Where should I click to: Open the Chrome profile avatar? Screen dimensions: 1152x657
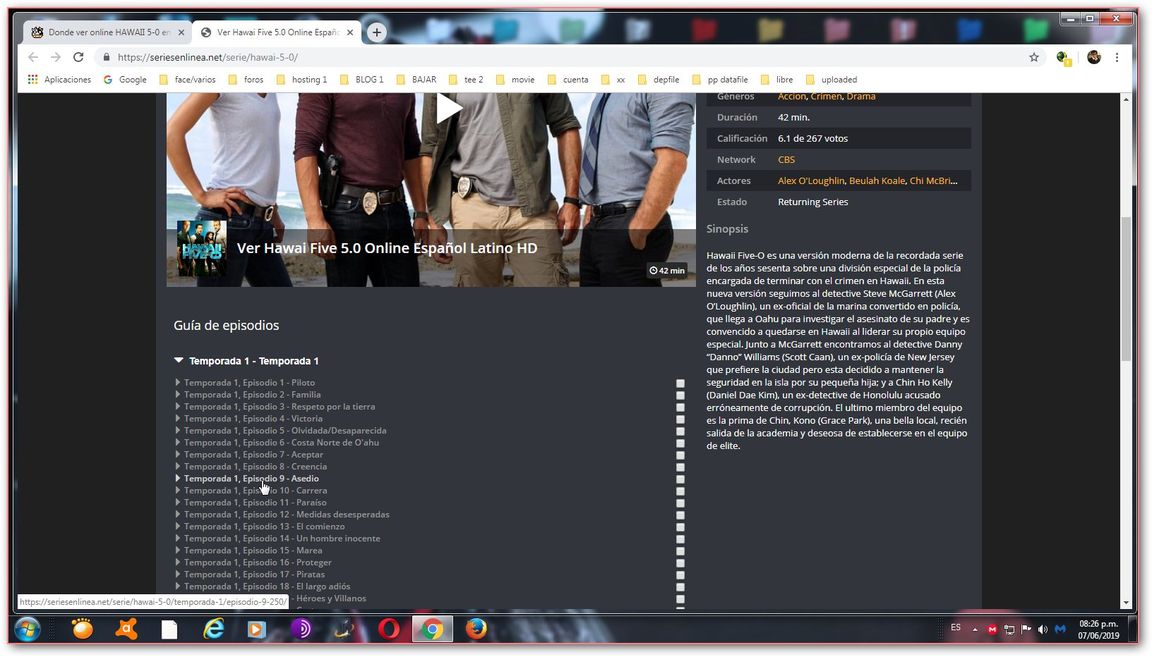[x=1094, y=57]
